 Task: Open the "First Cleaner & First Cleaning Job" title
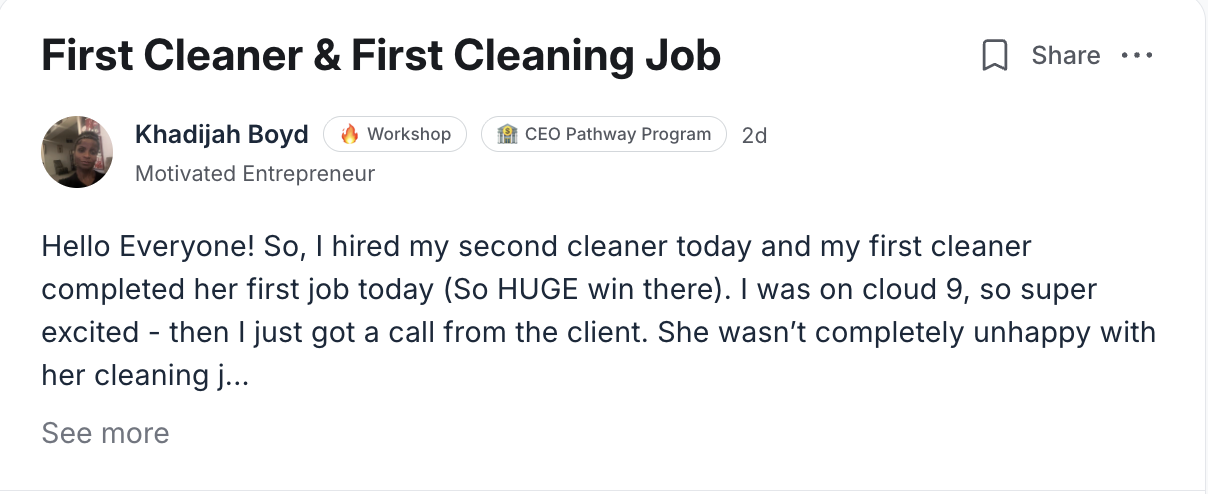(380, 56)
